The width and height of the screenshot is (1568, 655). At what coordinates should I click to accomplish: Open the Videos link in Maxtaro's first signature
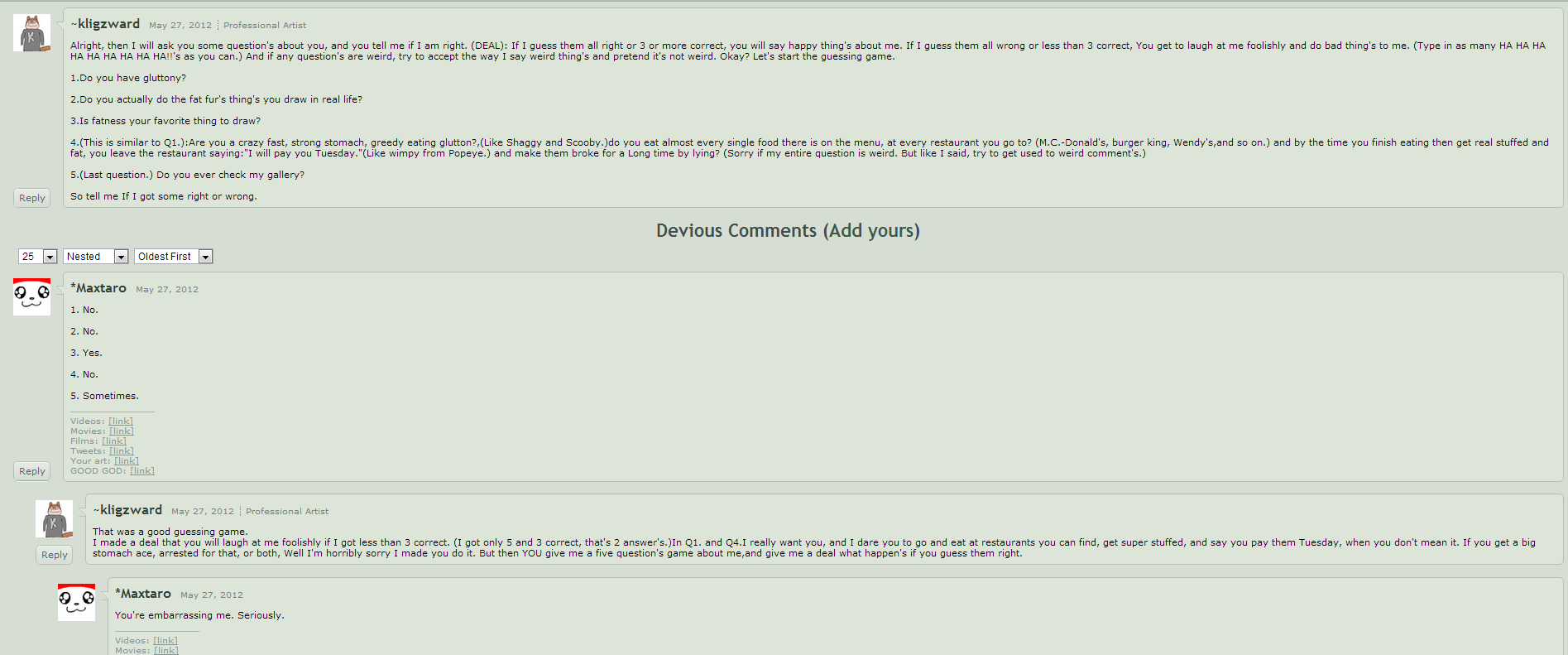coord(121,421)
